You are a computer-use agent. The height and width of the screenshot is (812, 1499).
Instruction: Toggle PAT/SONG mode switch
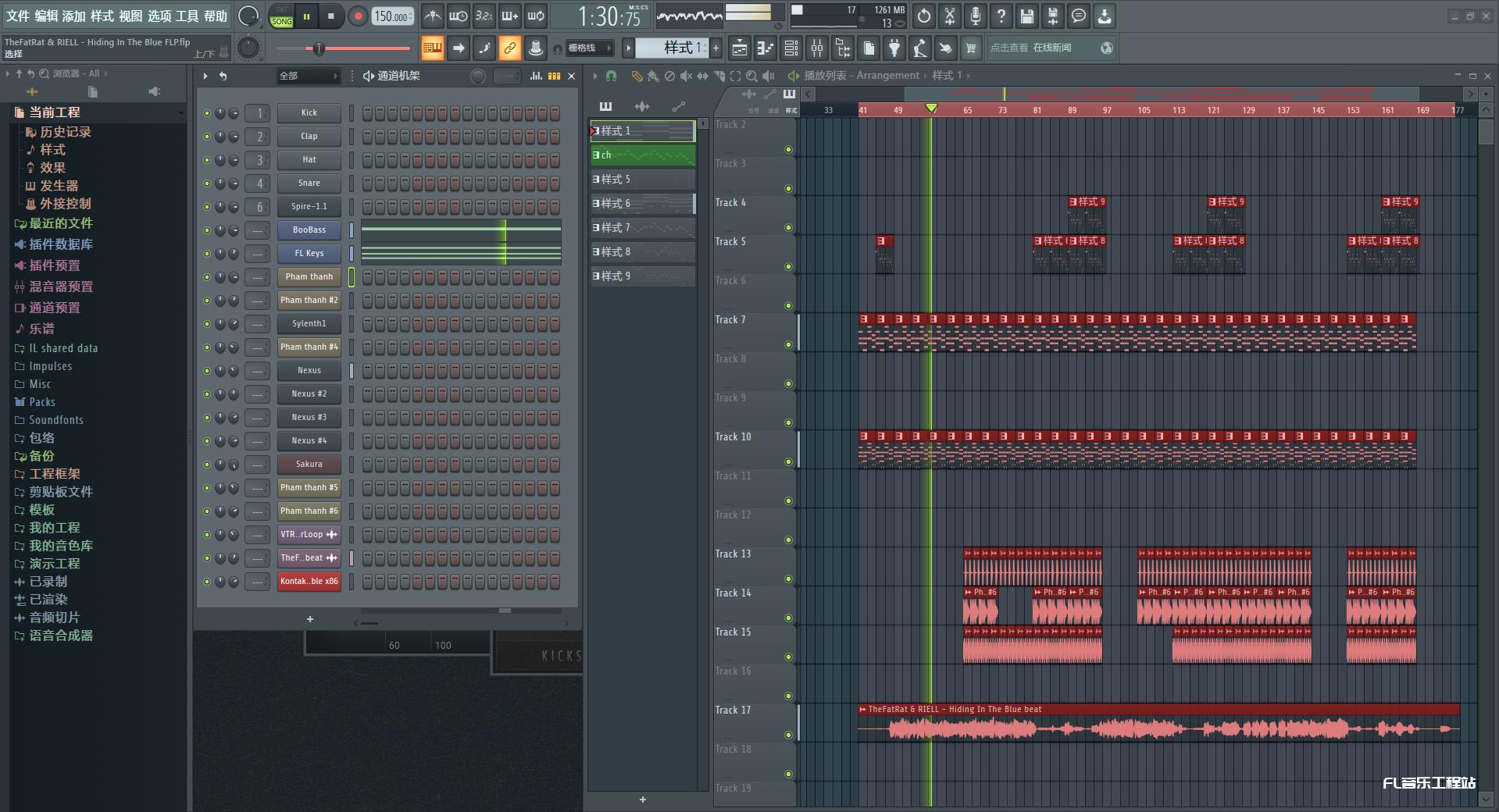click(x=281, y=16)
